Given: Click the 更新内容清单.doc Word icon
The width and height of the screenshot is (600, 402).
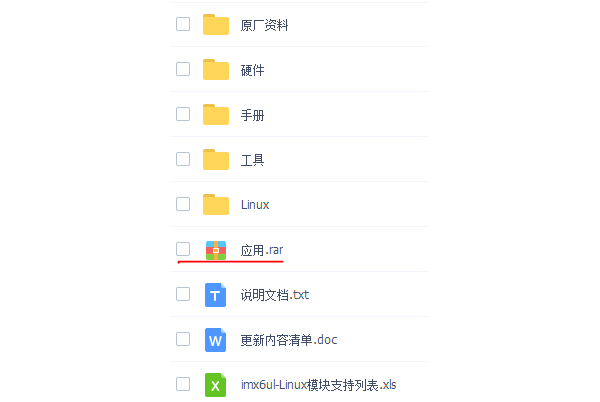Looking at the screenshot, I should [x=216, y=339].
